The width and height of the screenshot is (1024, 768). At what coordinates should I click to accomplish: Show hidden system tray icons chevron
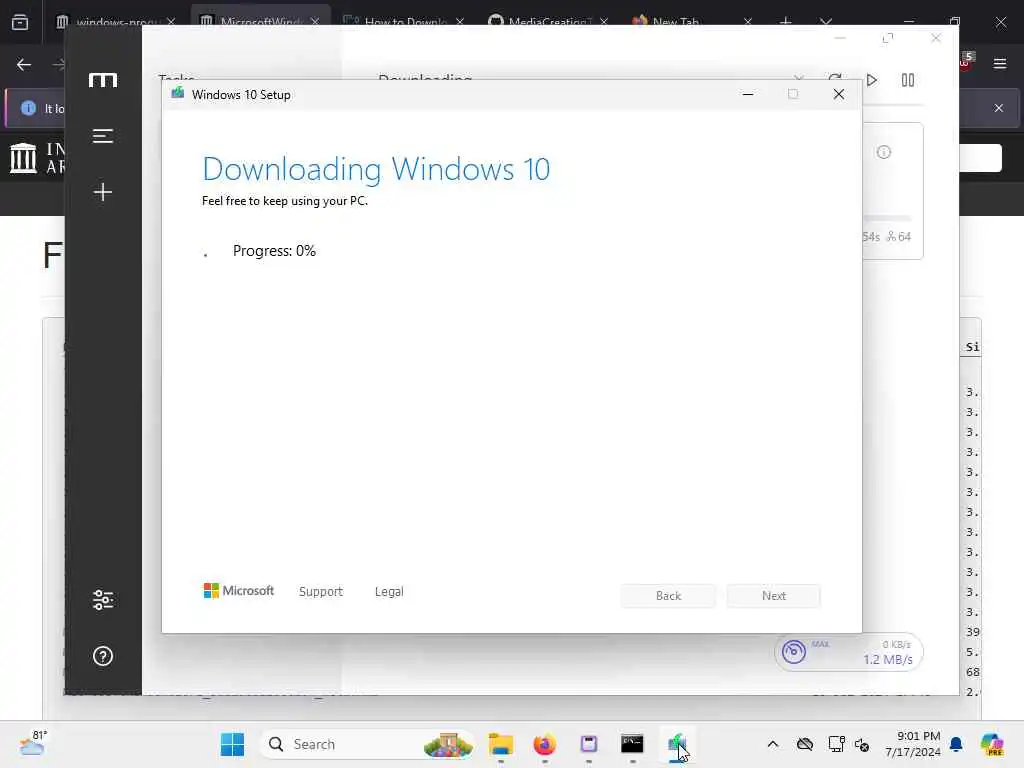point(773,744)
